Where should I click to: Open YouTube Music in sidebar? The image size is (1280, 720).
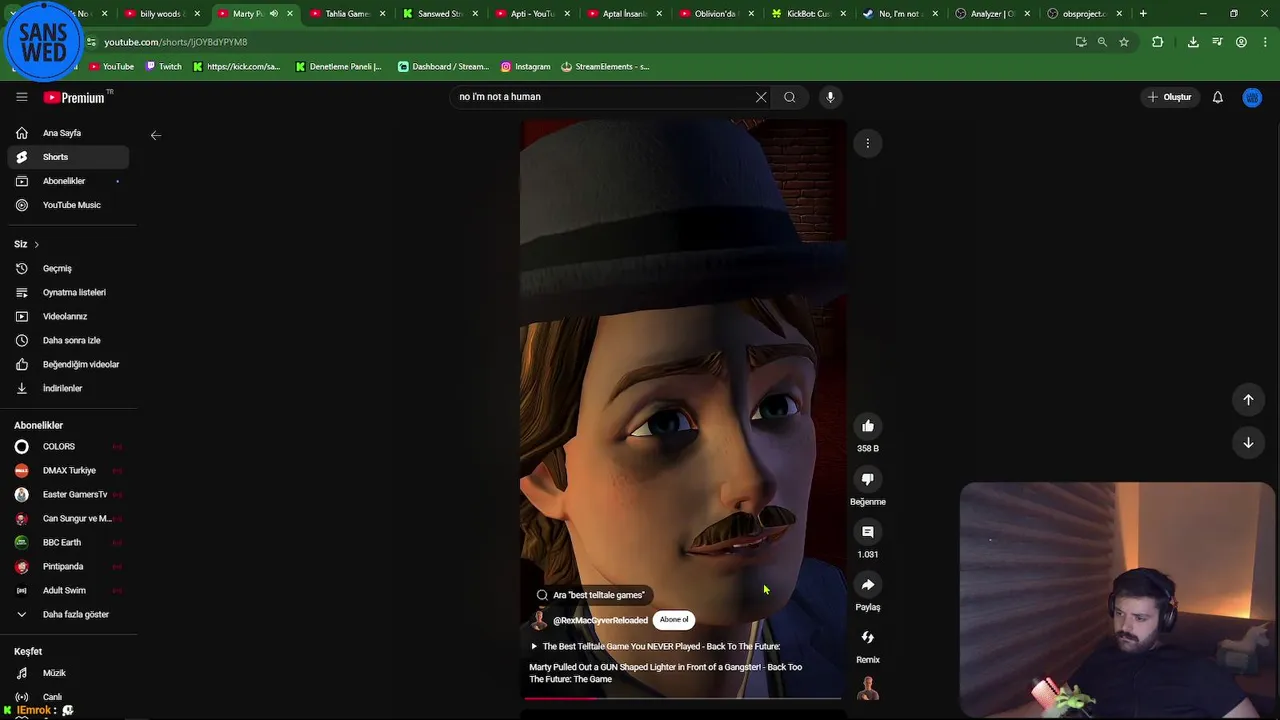[68, 205]
